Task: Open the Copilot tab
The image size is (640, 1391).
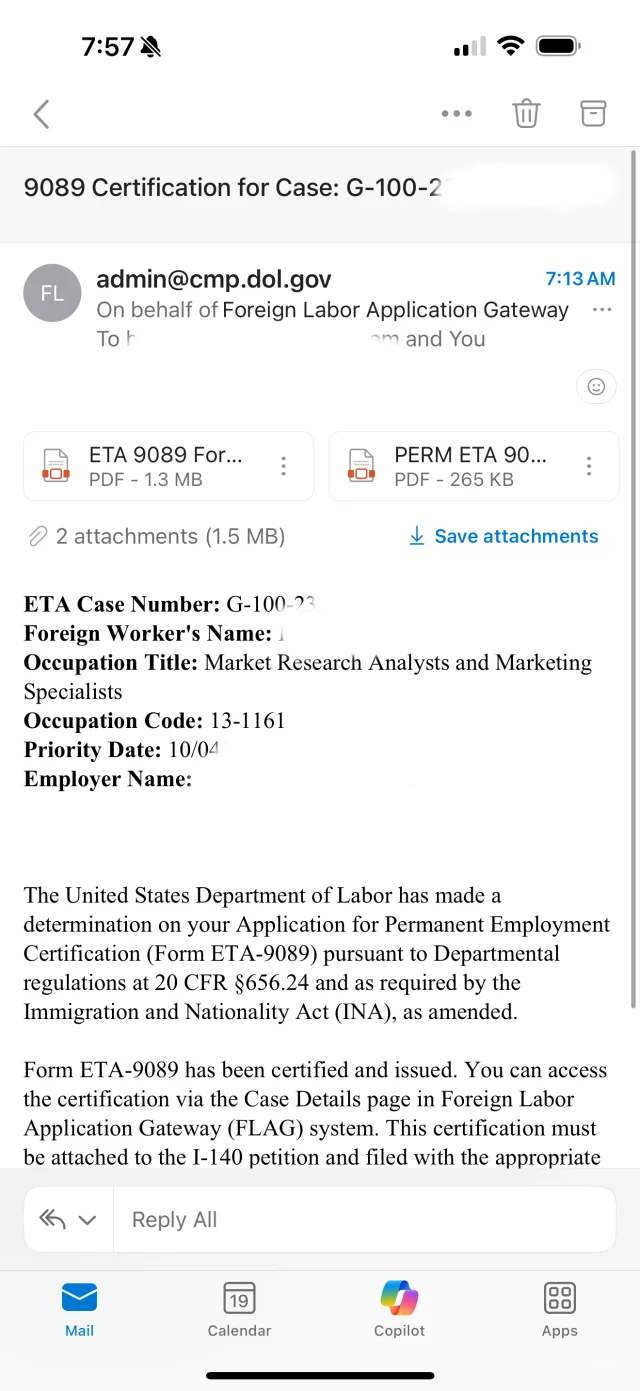Action: (x=399, y=1309)
